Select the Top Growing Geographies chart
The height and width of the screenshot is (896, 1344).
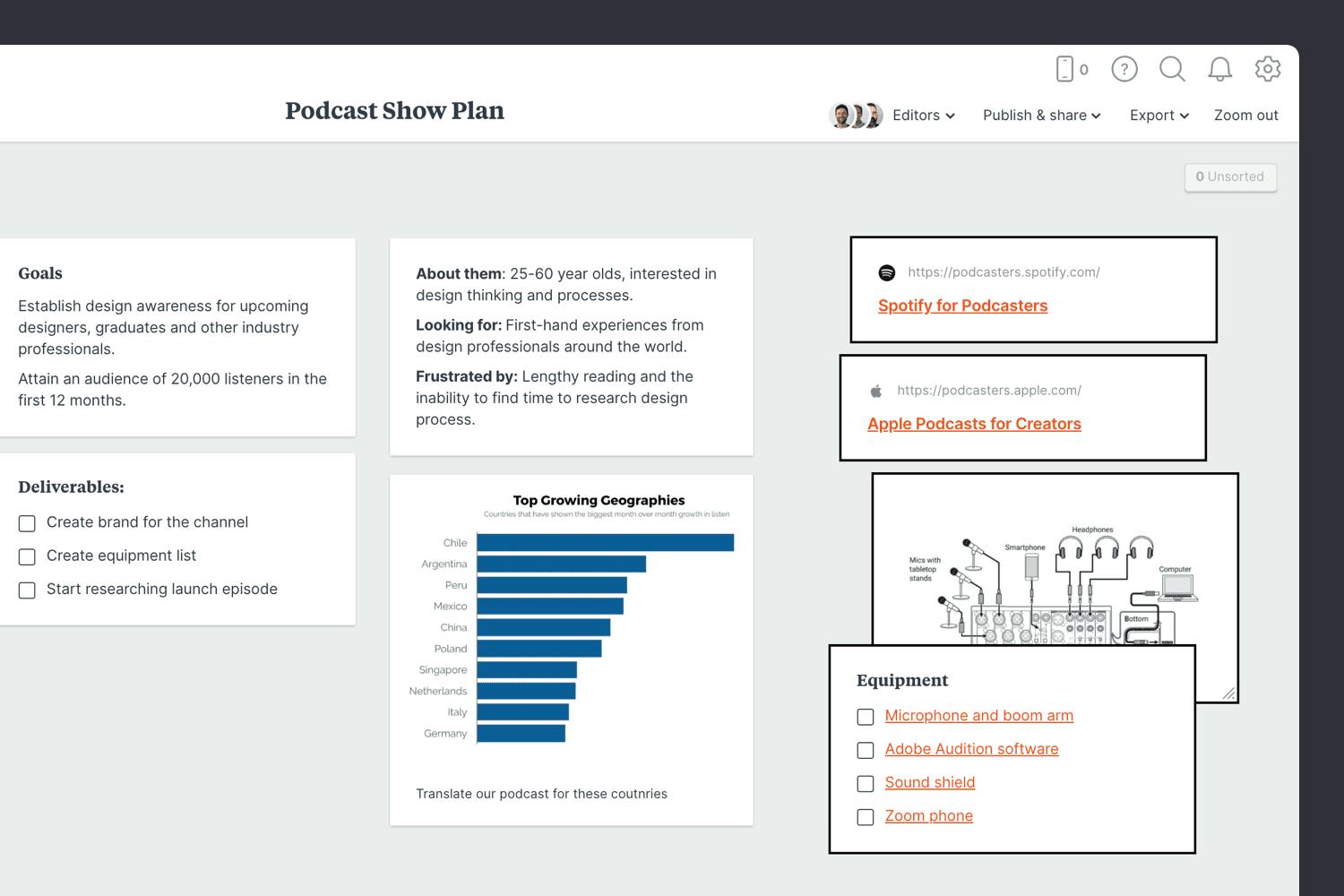tap(572, 627)
